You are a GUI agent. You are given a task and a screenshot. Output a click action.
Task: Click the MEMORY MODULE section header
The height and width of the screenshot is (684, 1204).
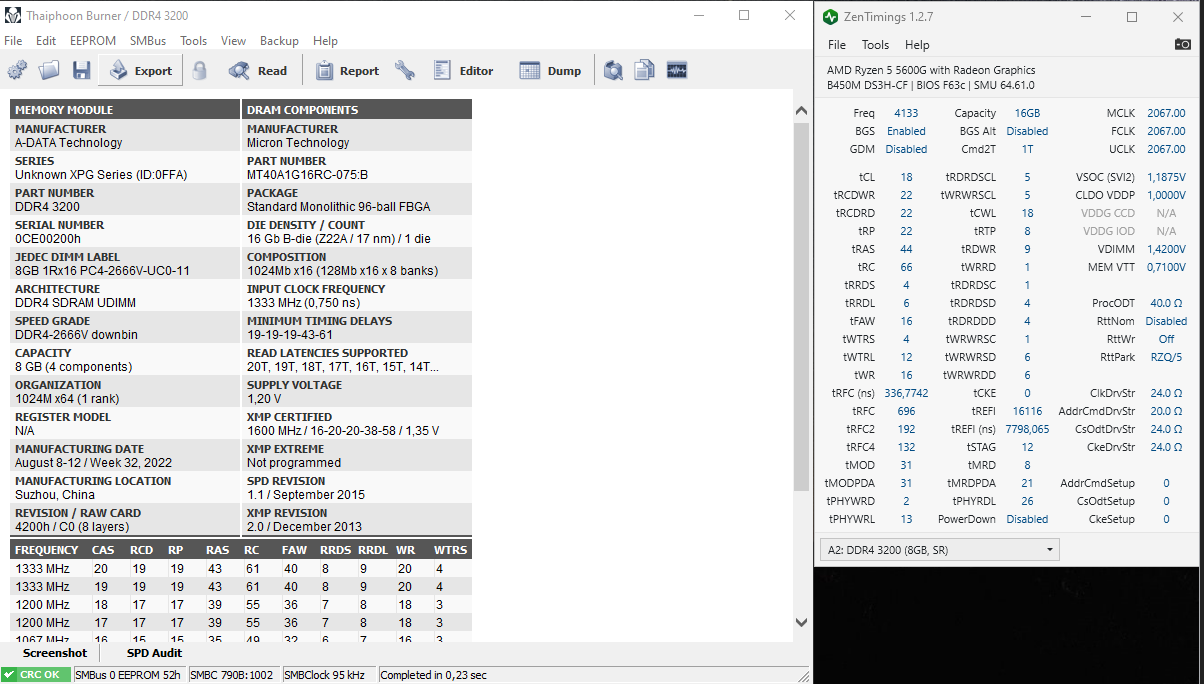coord(125,110)
